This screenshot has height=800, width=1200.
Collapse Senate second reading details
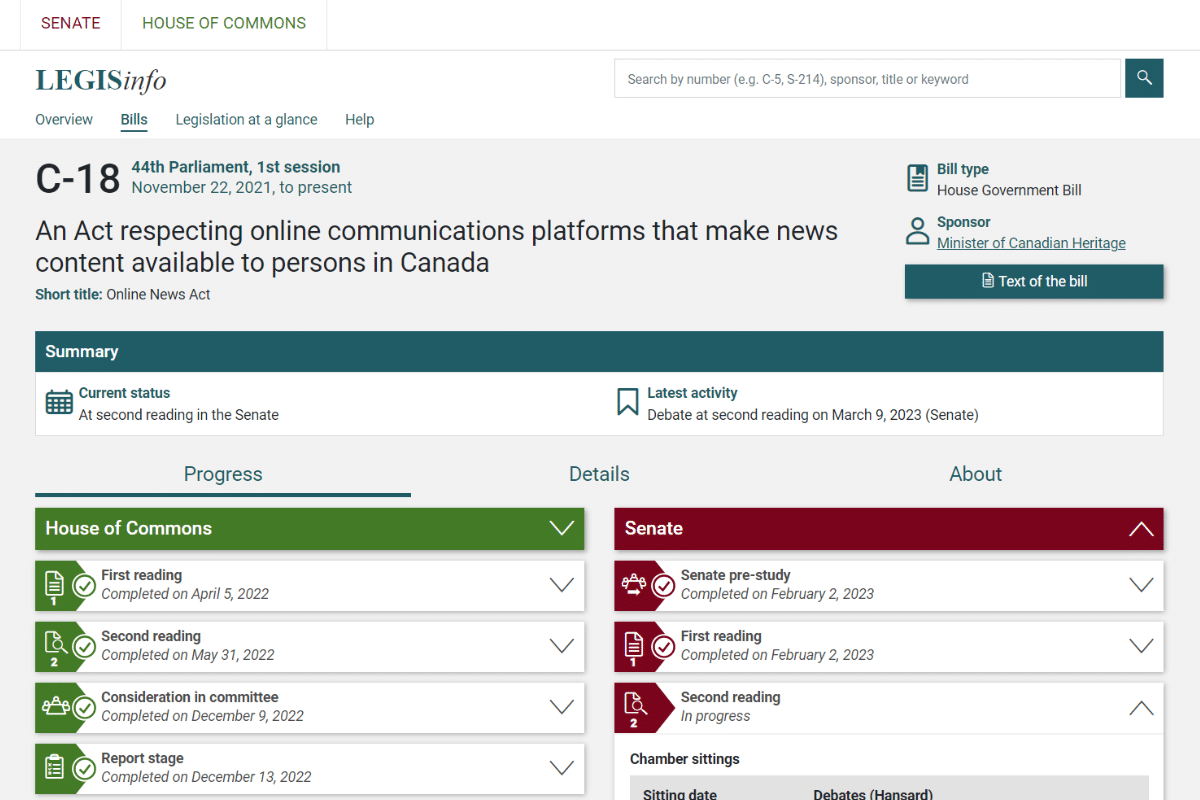click(1141, 708)
